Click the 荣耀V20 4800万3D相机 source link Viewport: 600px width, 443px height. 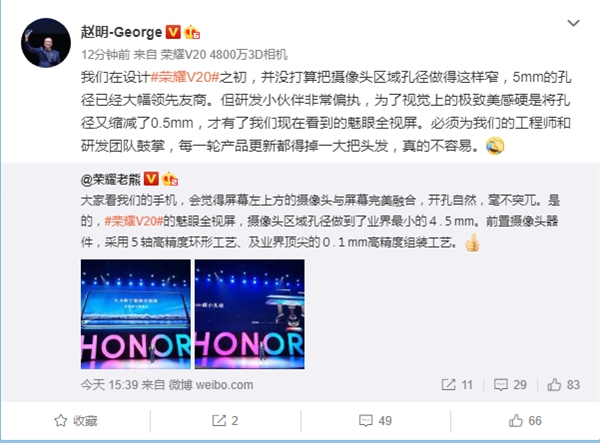tap(224, 55)
